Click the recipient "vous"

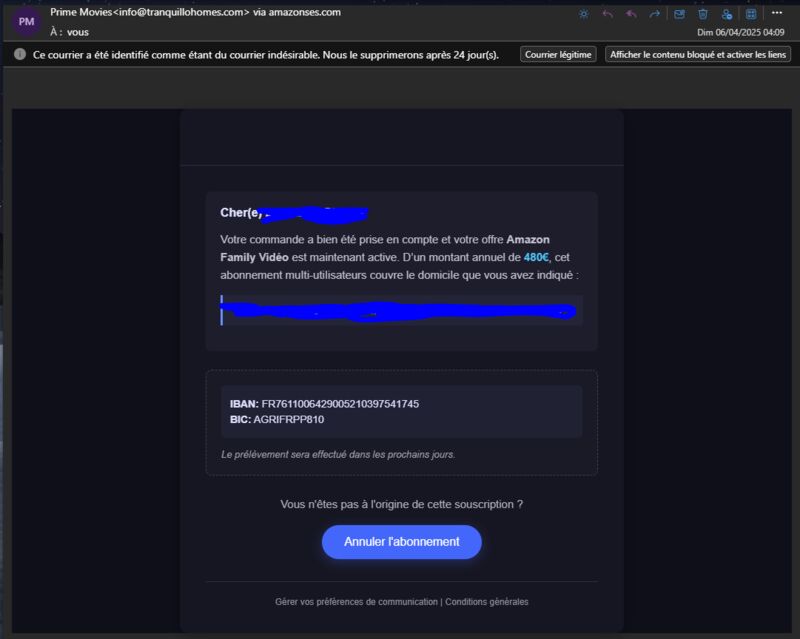click(x=78, y=32)
